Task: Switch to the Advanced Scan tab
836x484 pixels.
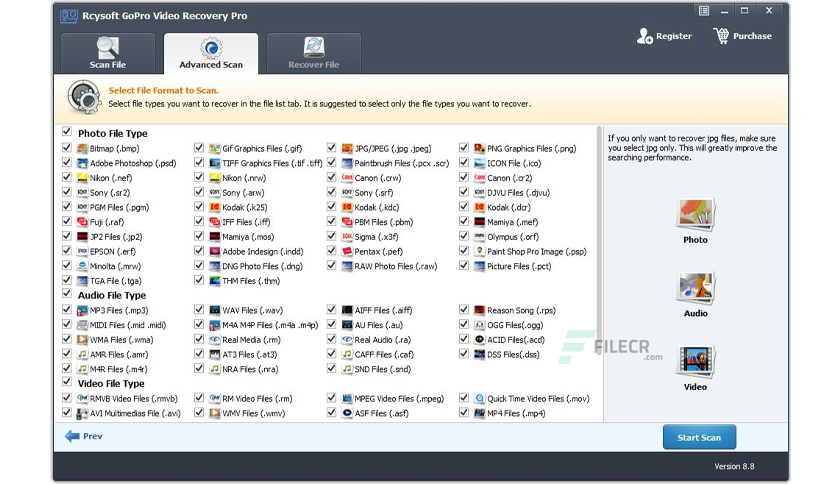Action: (x=211, y=53)
